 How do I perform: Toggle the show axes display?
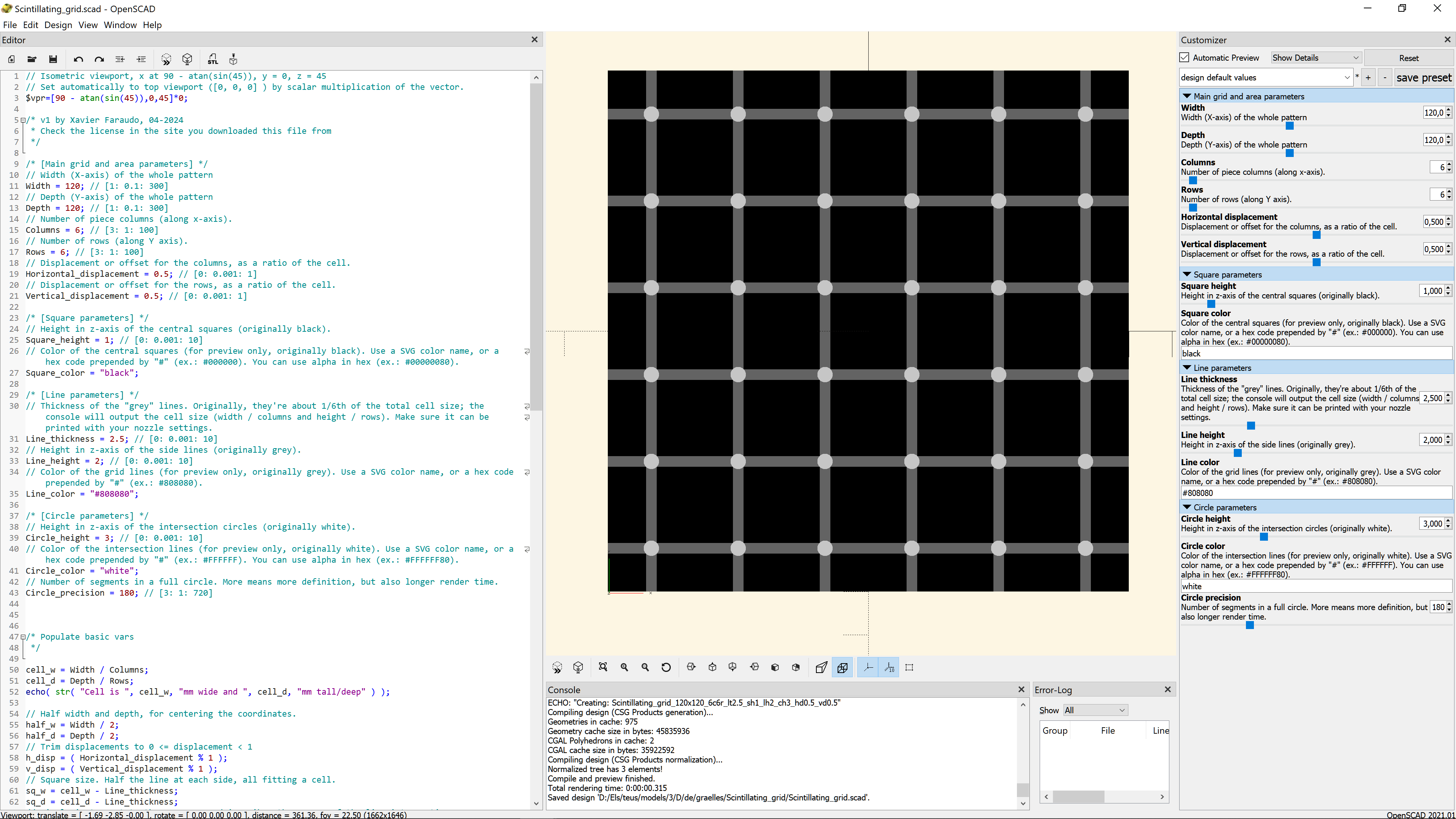(x=869, y=667)
